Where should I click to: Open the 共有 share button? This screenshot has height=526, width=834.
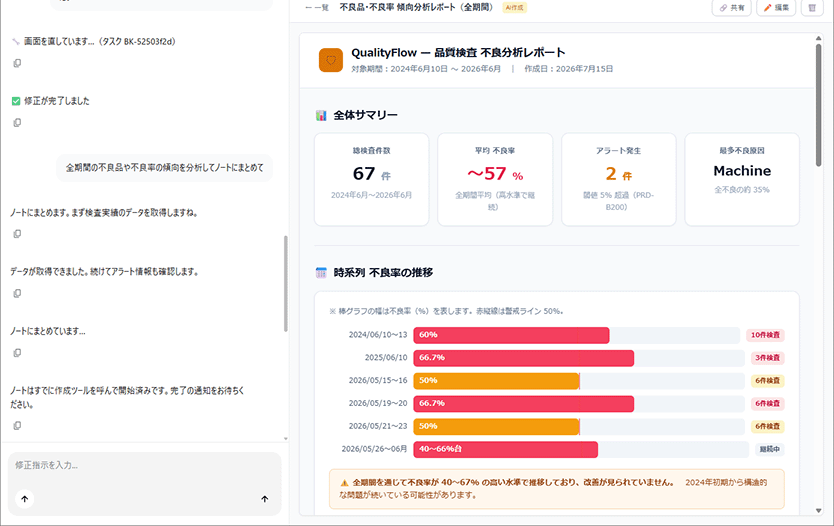pyautogui.click(x=732, y=8)
